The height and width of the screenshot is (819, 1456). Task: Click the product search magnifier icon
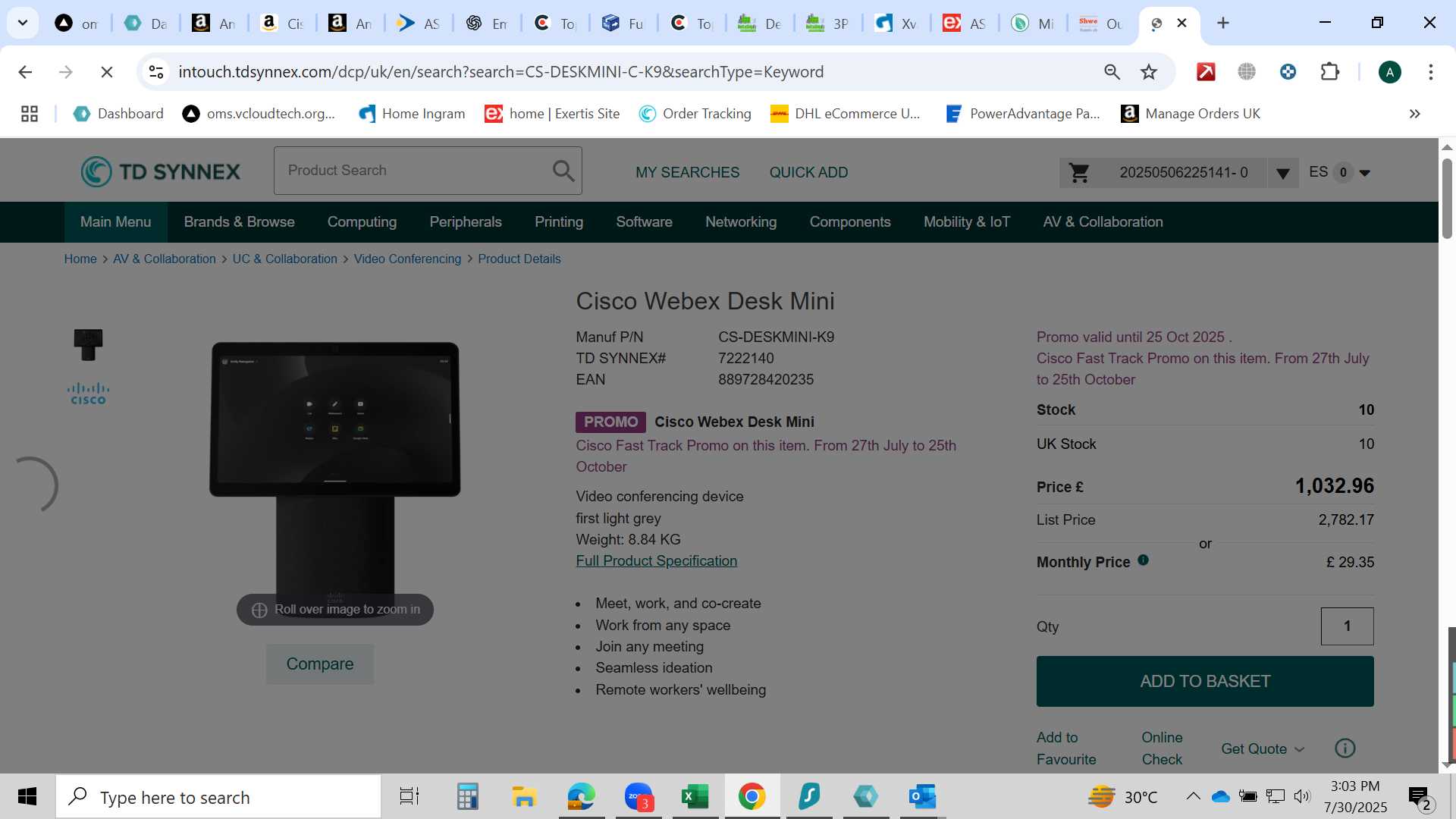563,171
